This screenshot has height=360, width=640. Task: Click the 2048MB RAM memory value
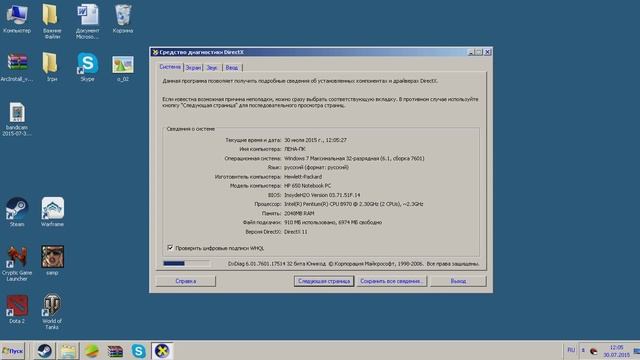click(299, 213)
